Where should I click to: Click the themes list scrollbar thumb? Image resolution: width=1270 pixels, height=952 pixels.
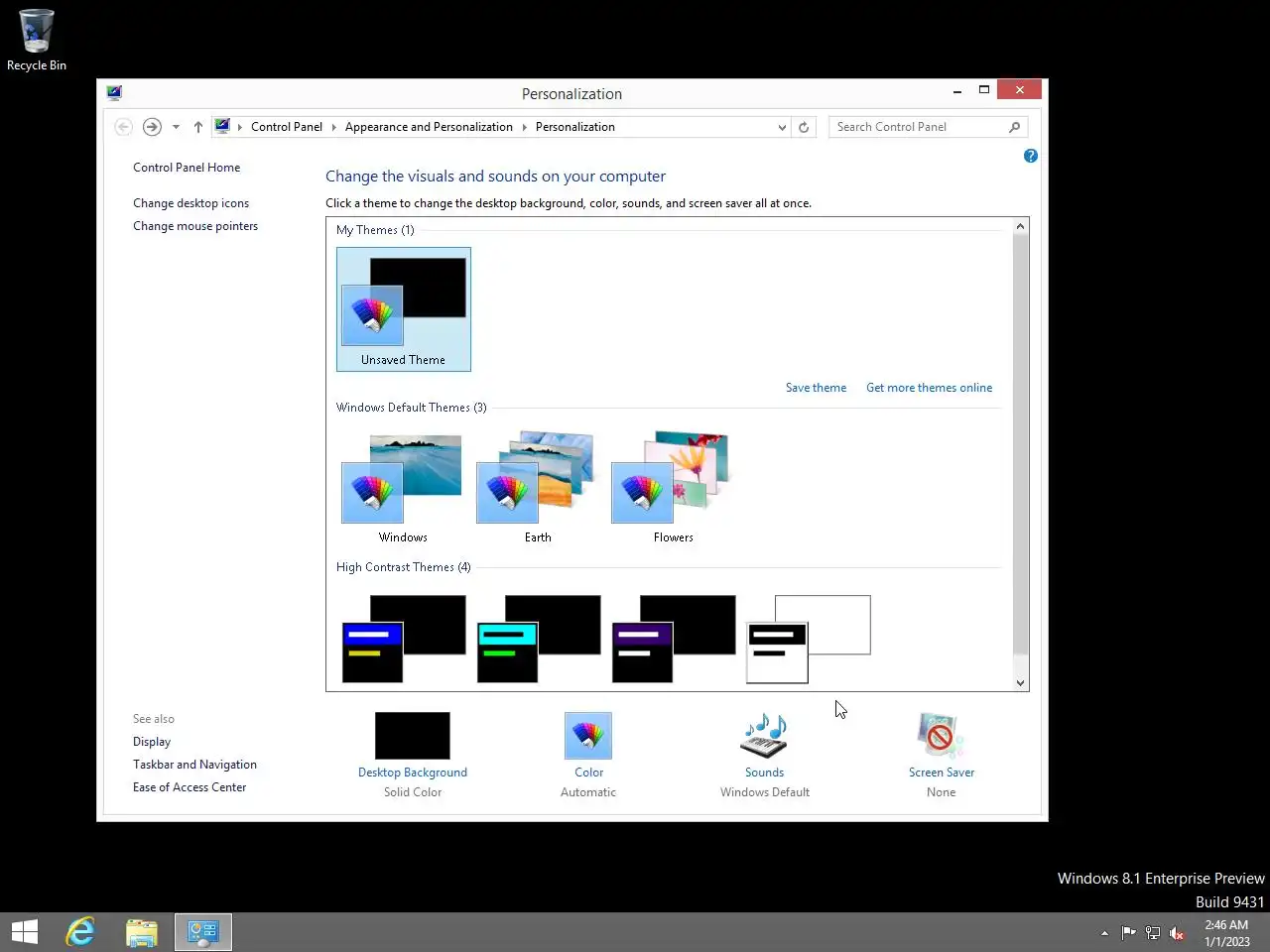click(x=1020, y=444)
